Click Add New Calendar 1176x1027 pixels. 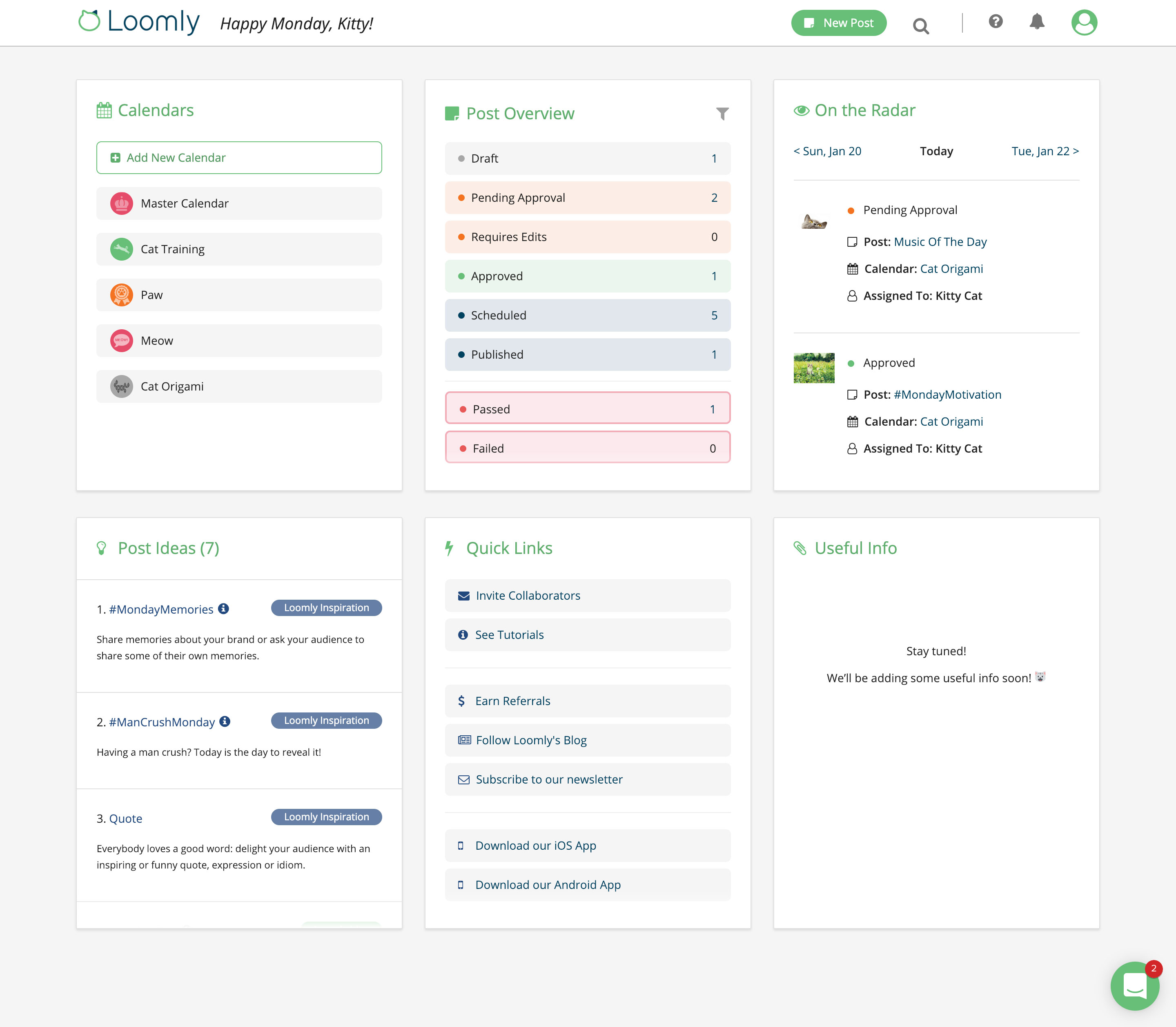pos(238,157)
